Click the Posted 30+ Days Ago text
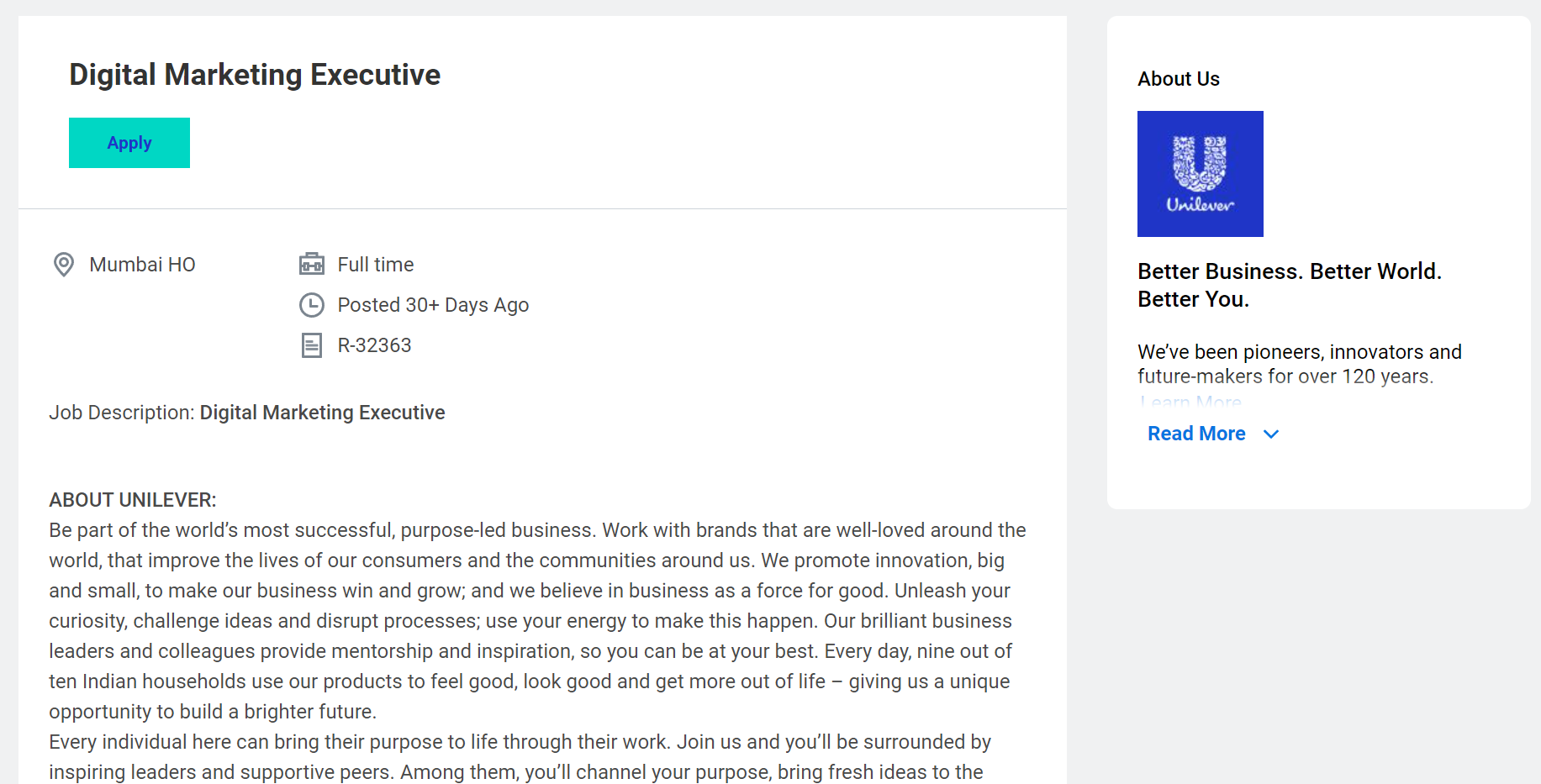Screen dimensions: 1541x784 (x=433, y=305)
